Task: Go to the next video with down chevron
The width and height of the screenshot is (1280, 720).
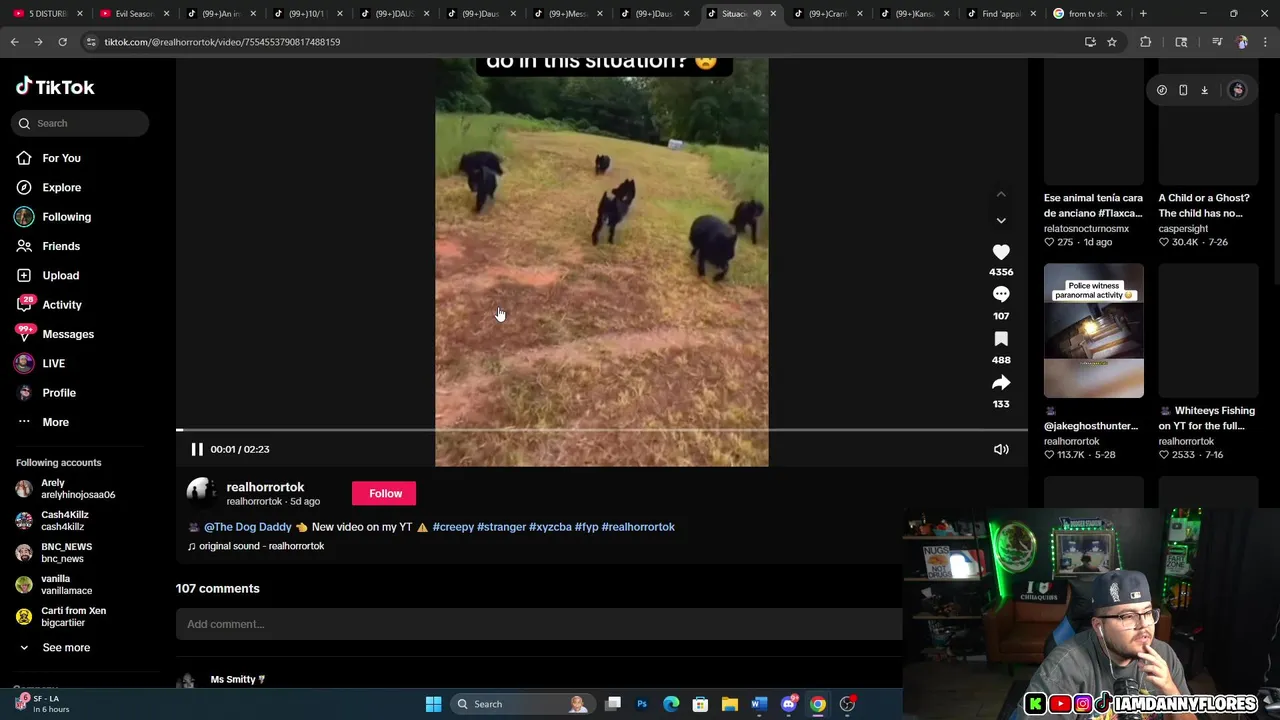Action: click(1001, 220)
